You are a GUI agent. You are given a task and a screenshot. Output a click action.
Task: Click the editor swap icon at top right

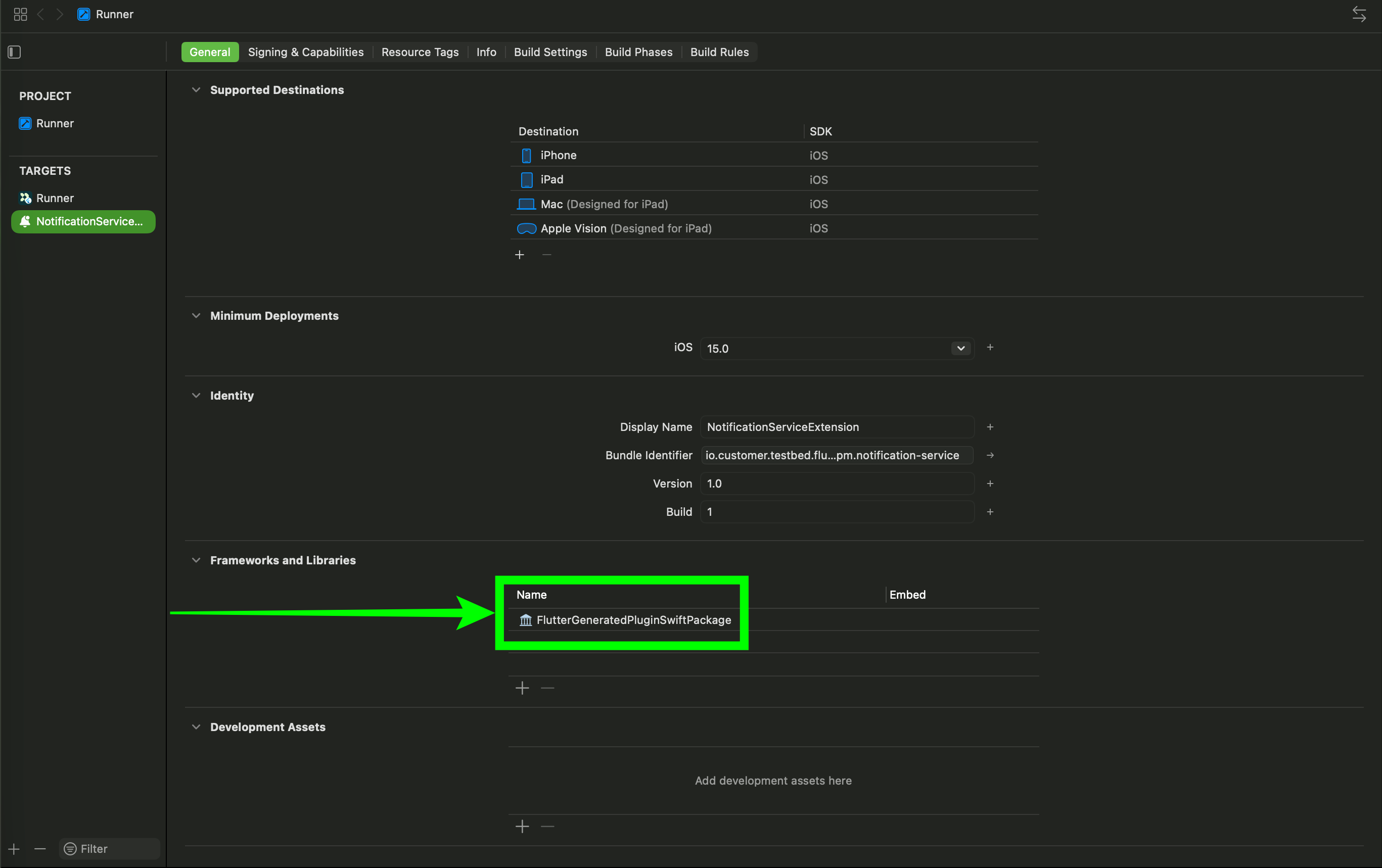[1360, 14]
